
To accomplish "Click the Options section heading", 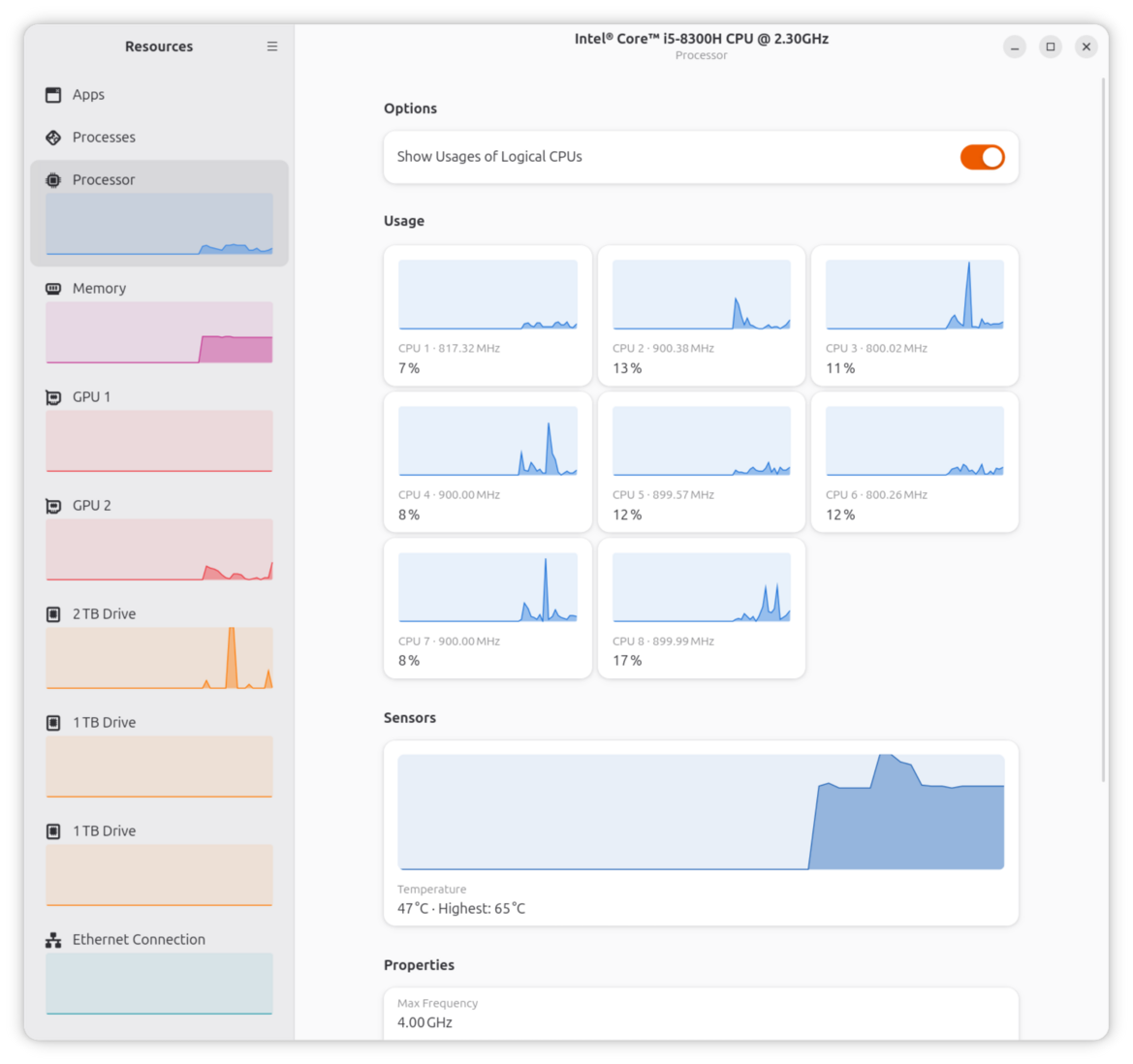I will point(410,109).
